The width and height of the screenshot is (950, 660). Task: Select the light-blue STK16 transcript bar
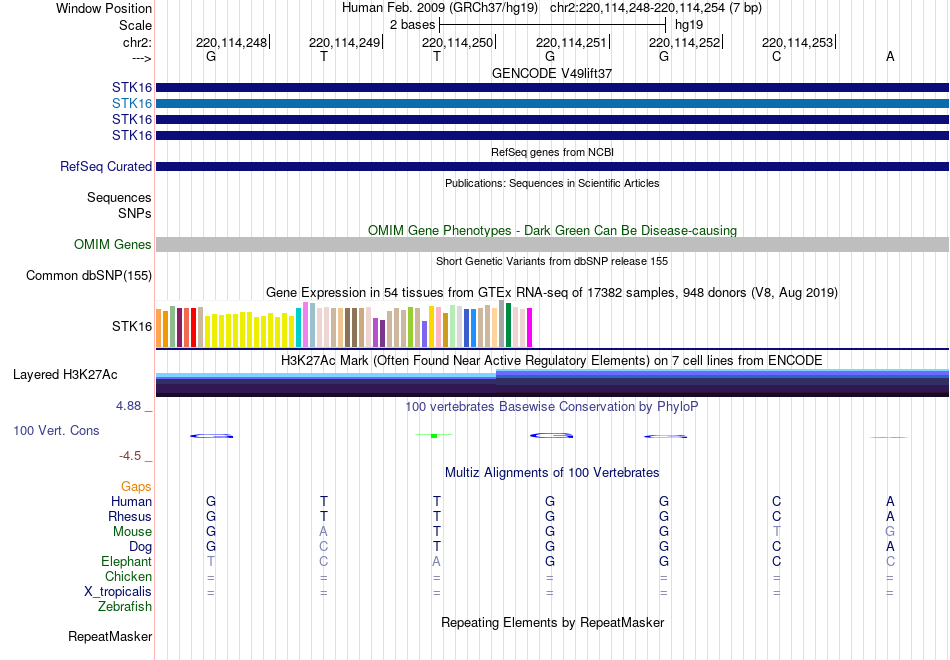552,104
